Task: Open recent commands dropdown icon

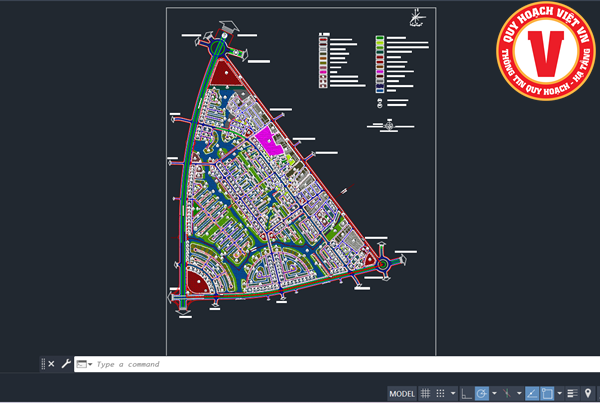Action: point(83,364)
